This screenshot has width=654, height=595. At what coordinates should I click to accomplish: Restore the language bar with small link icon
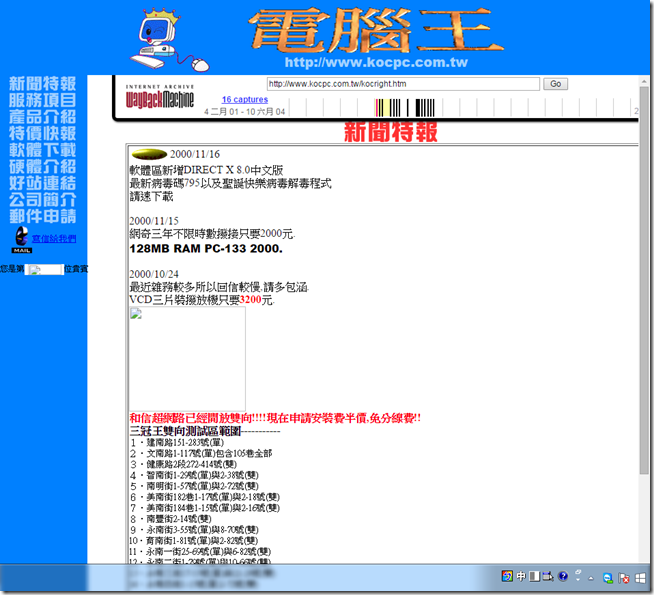pyautogui.click(x=578, y=572)
